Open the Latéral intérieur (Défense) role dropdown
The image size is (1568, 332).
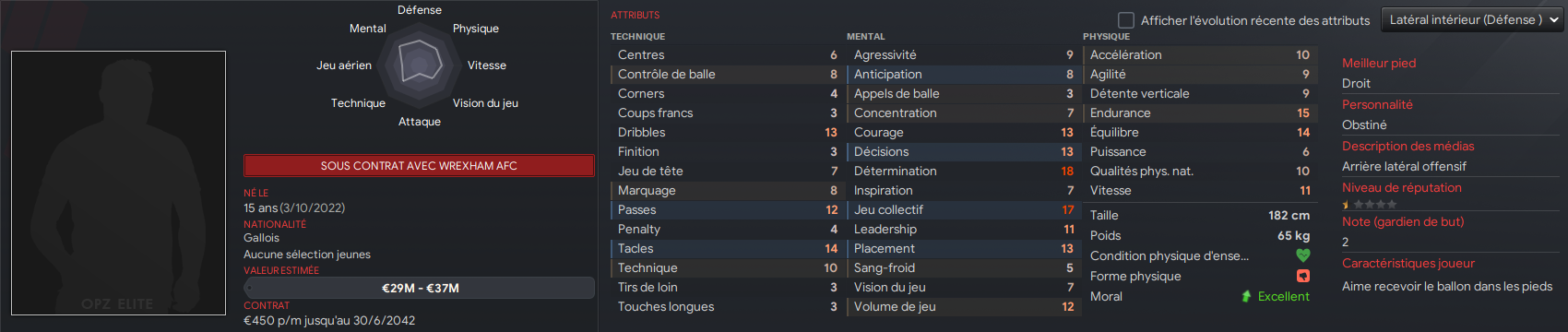(x=1473, y=19)
